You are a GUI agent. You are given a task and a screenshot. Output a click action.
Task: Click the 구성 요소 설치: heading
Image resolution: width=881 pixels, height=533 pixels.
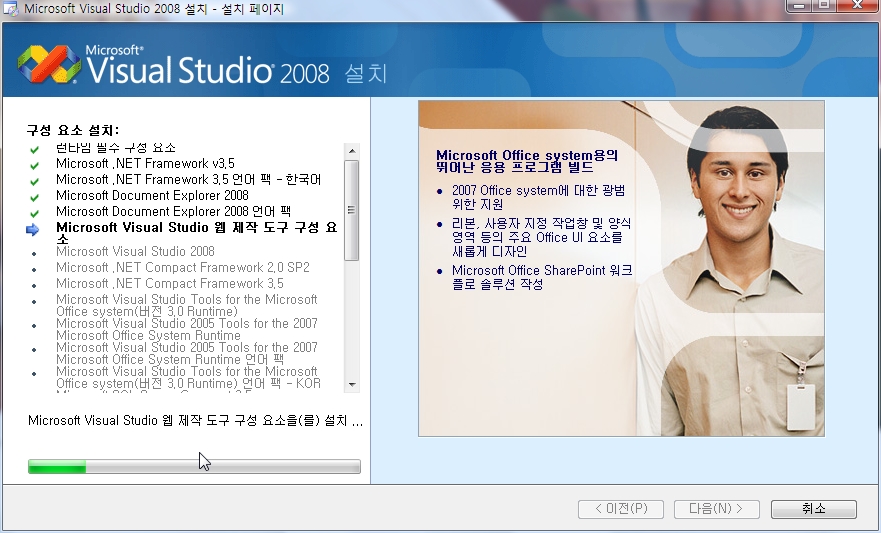[73, 130]
